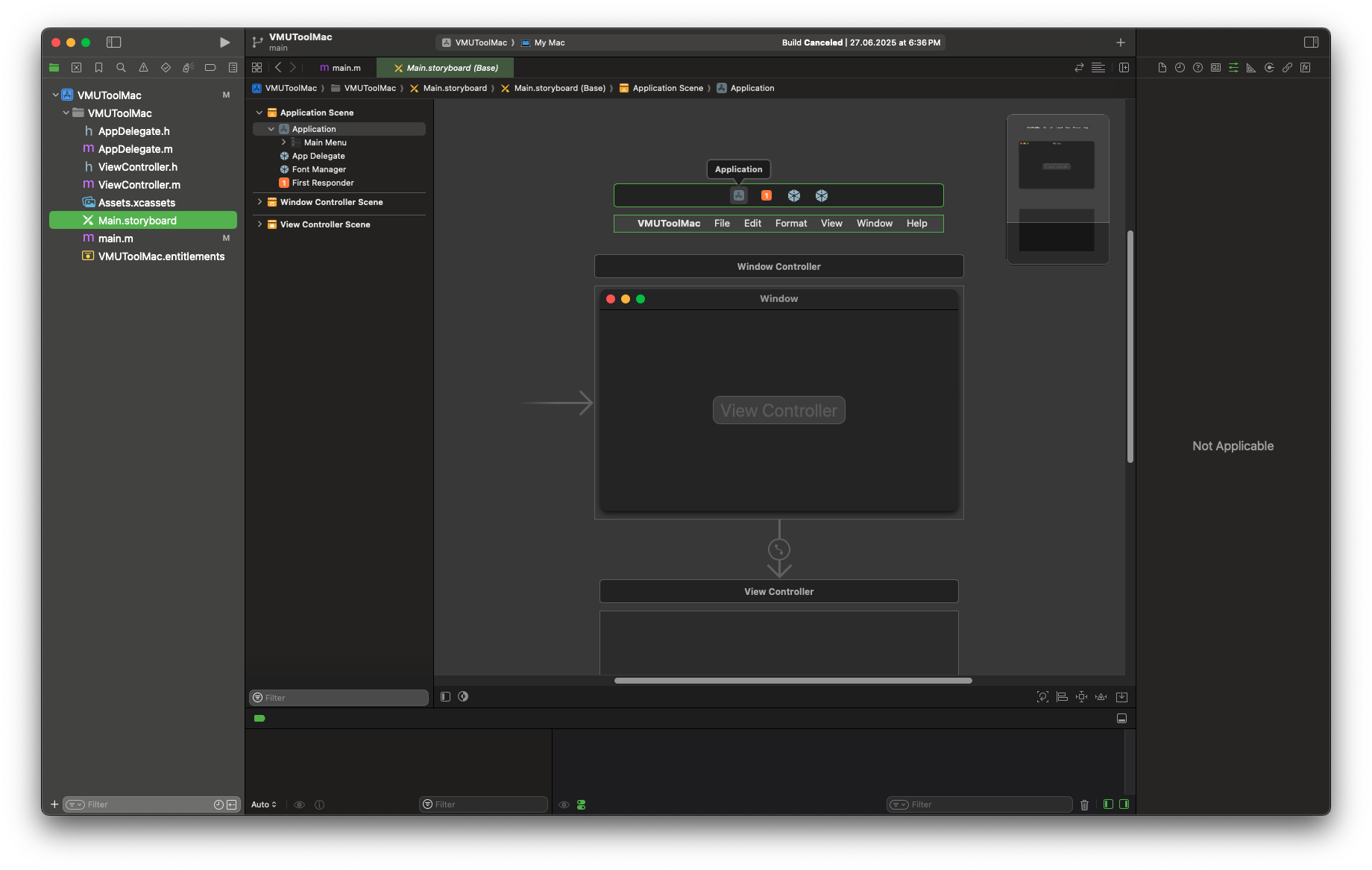Open the Auto variables scope dropdown
The height and width of the screenshot is (870, 1372).
[264, 804]
